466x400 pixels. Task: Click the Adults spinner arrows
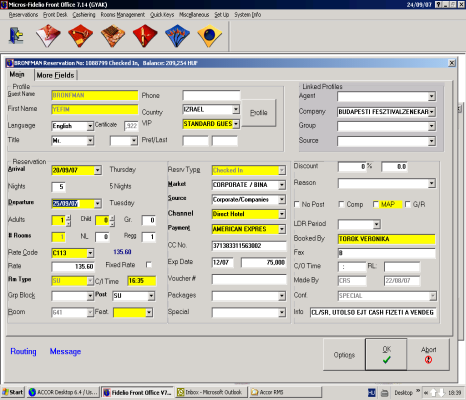click(x=68, y=220)
